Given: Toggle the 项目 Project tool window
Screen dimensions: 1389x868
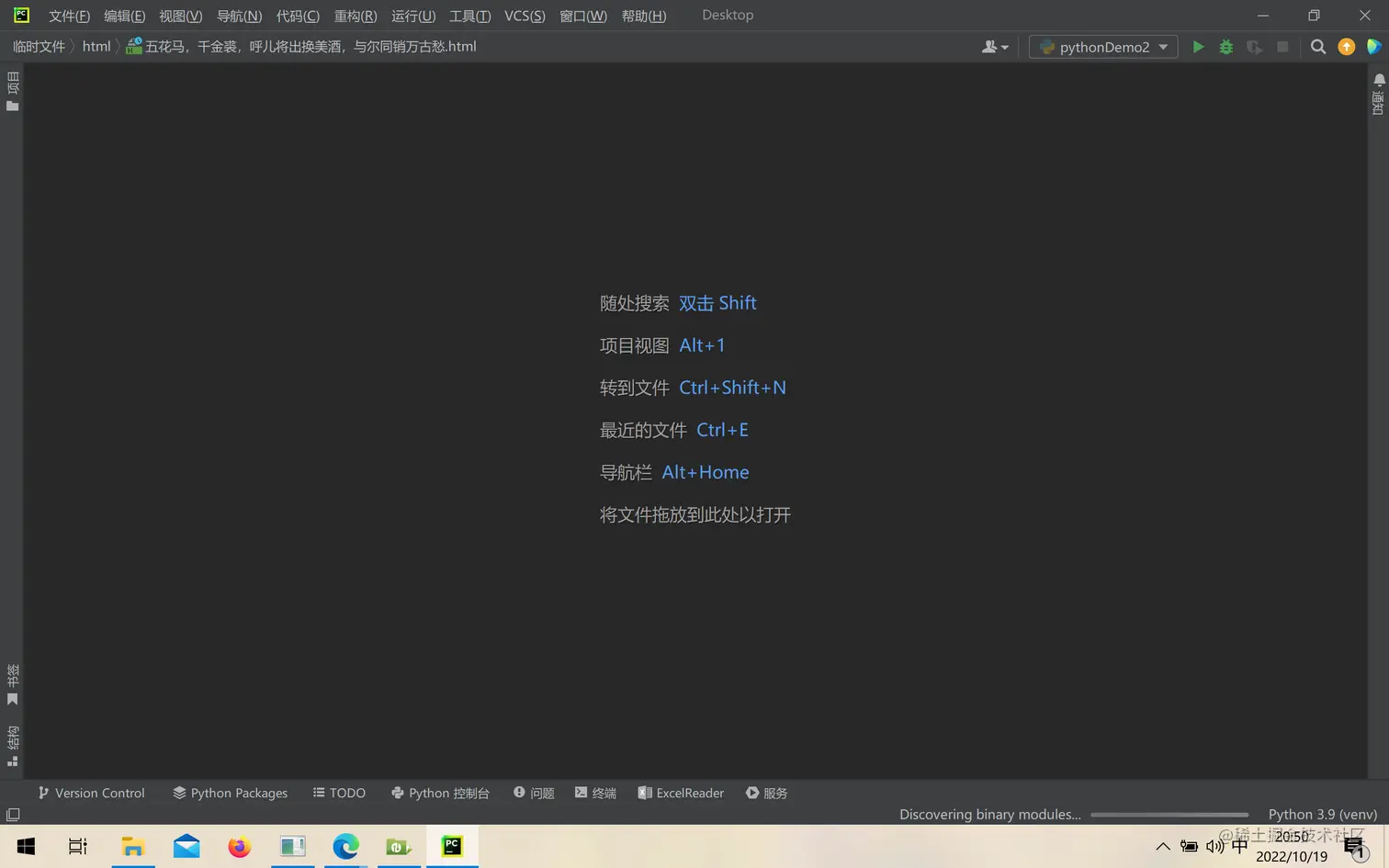Looking at the screenshot, I should point(13,92).
